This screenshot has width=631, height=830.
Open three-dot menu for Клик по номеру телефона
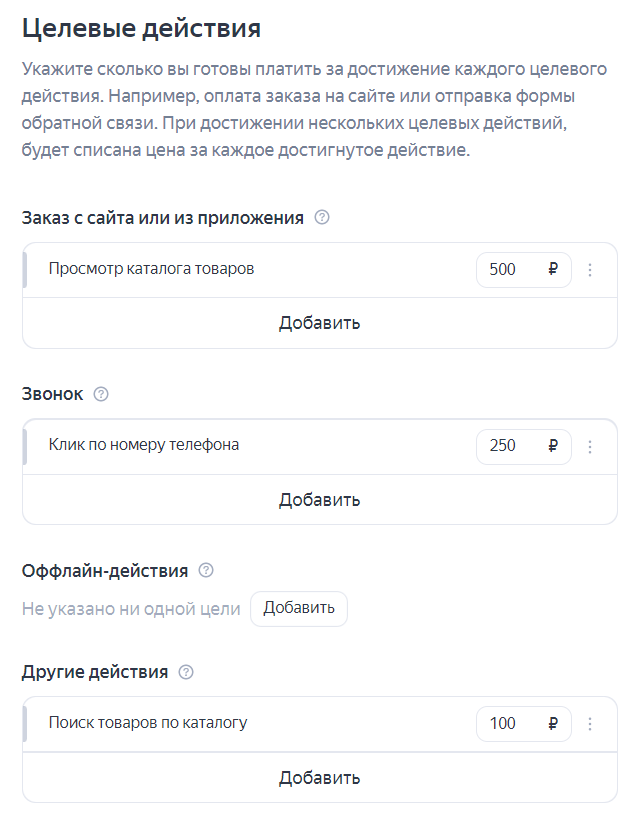click(x=590, y=446)
